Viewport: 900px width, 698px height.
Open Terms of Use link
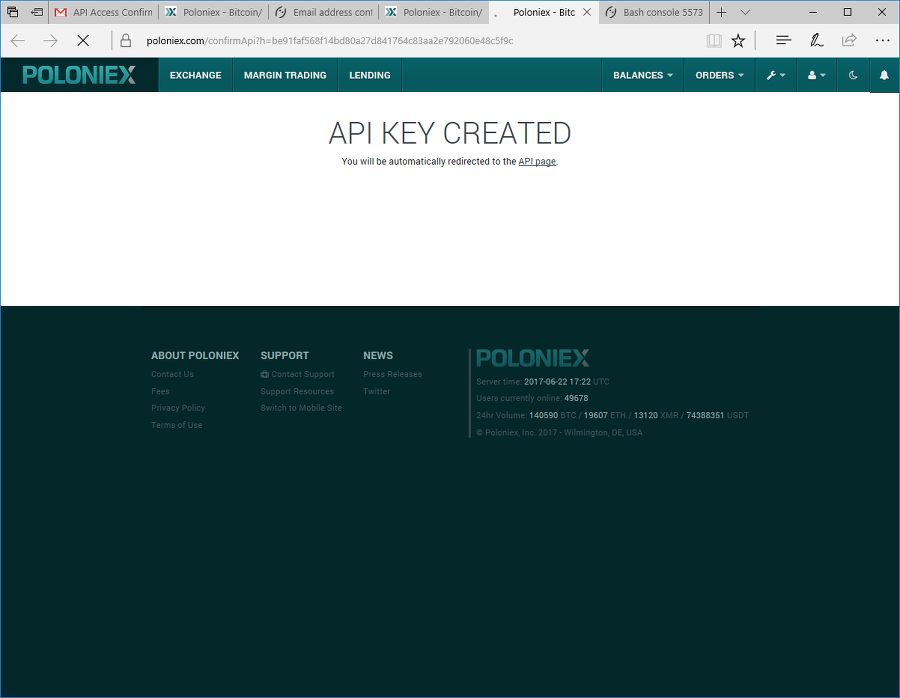(177, 425)
